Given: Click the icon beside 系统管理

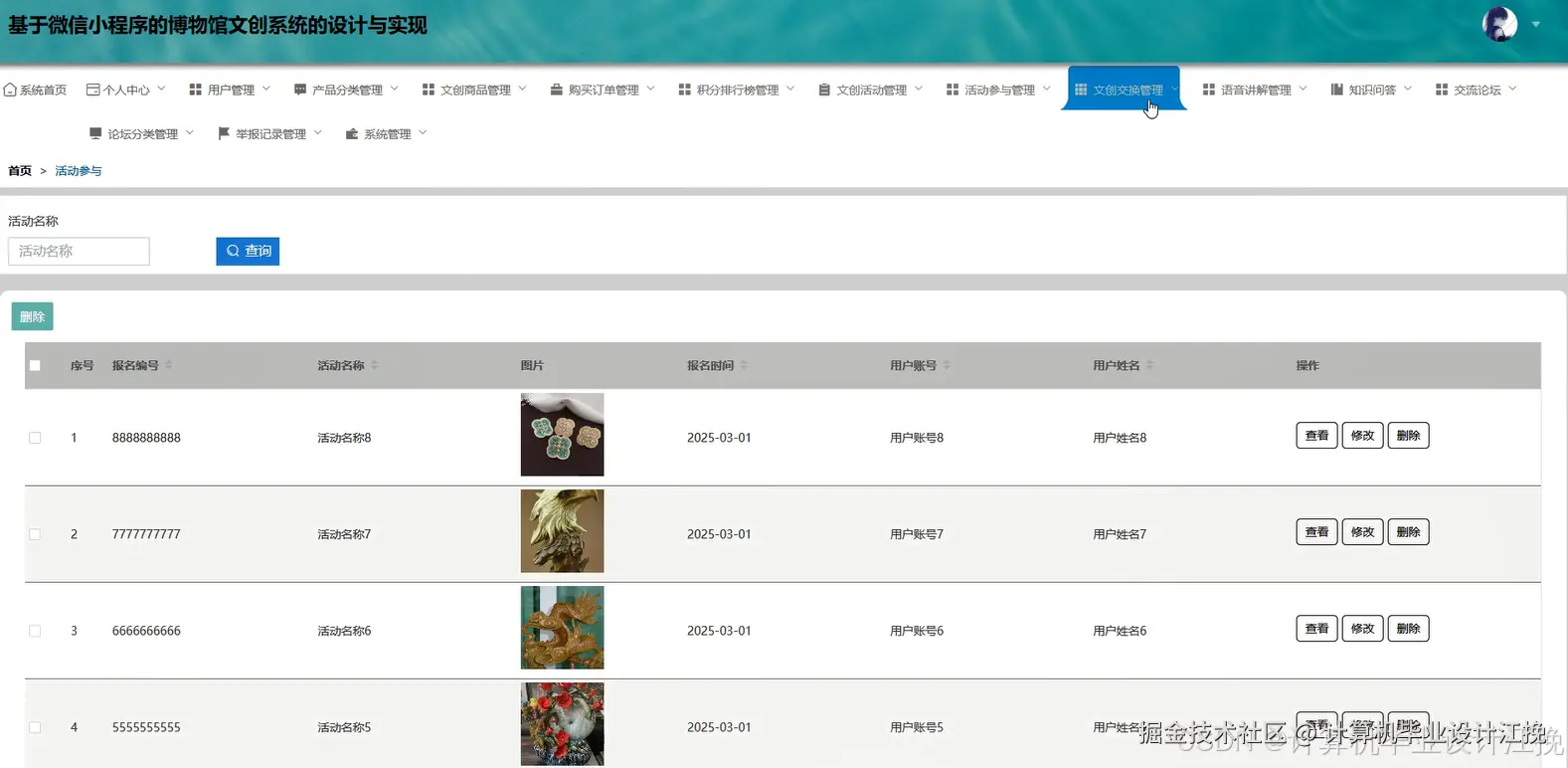Looking at the screenshot, I should tap(351, 133).
